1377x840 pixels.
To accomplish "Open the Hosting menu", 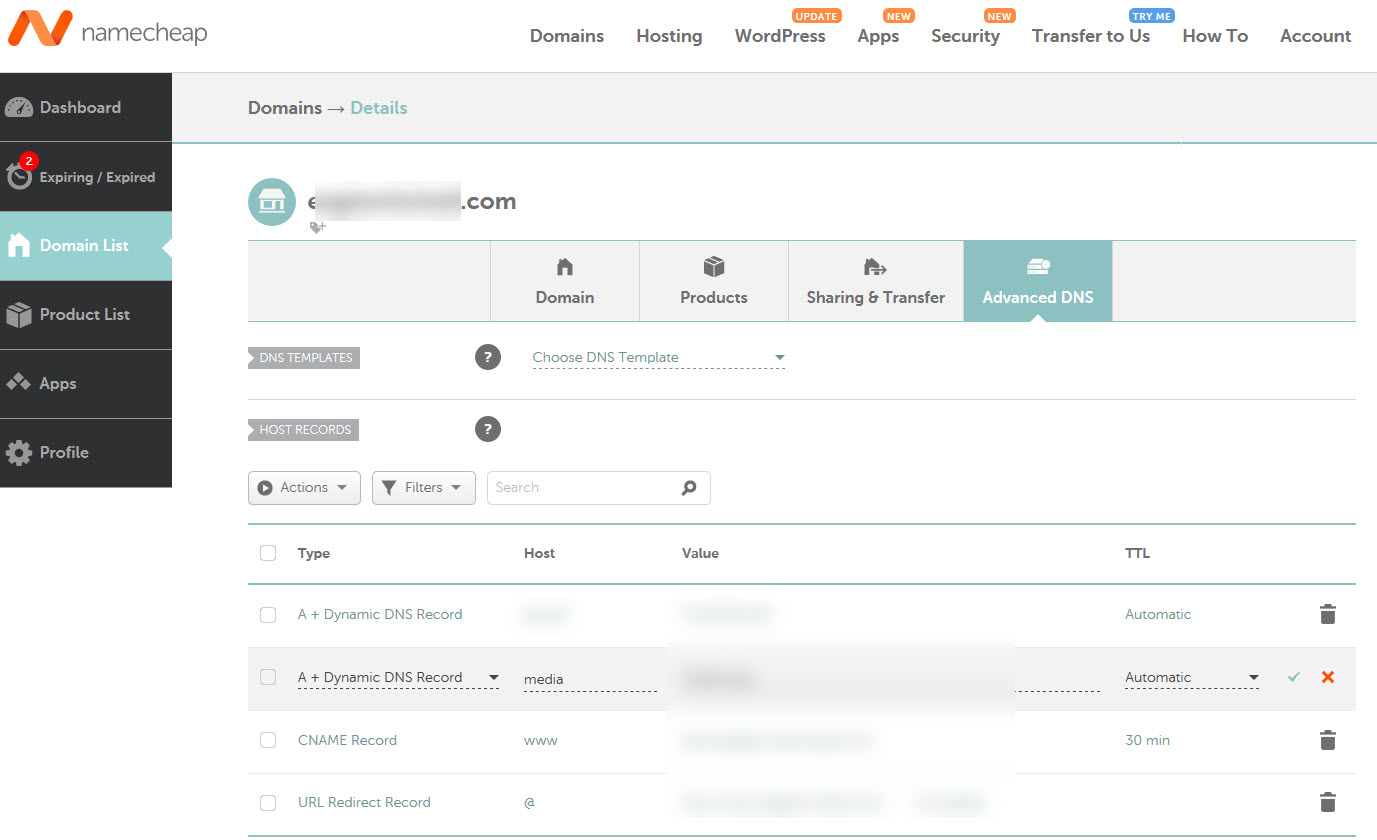I will click(668, 36).
